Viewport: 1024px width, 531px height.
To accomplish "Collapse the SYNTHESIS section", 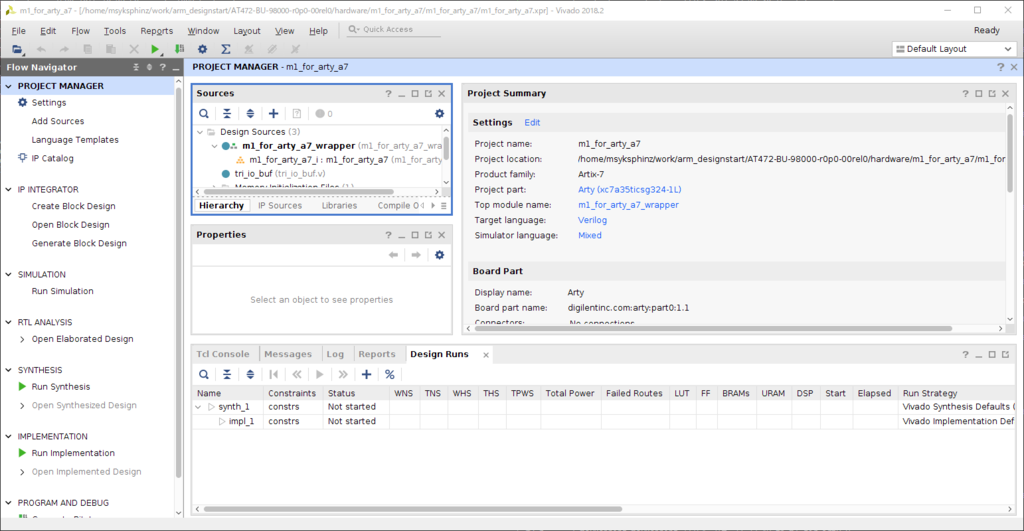I will click(8, 370).
